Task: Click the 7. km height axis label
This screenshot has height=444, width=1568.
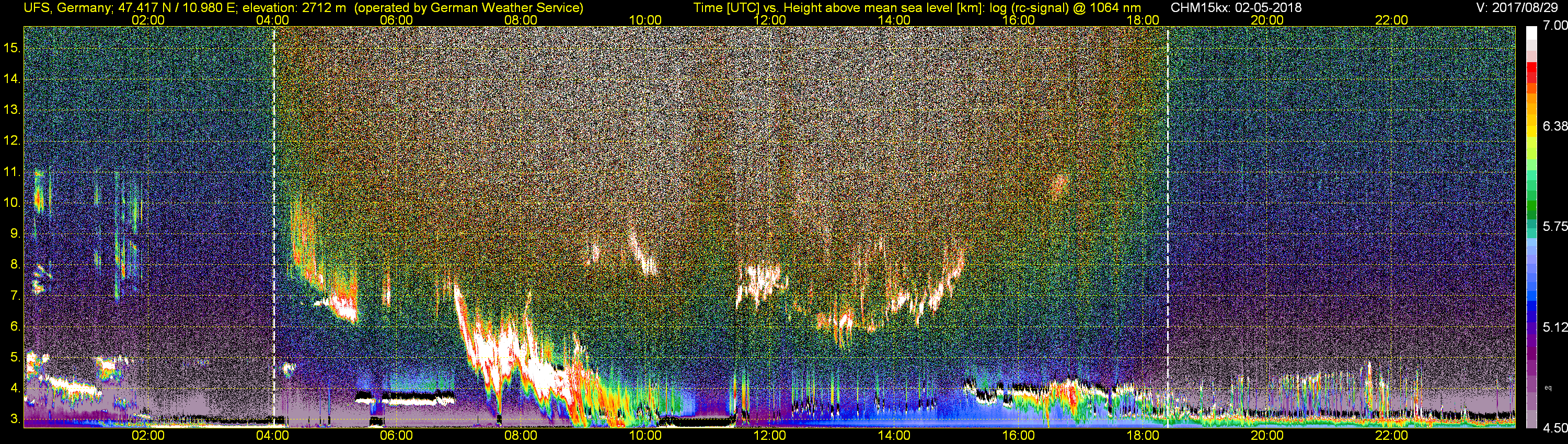Action: point(15,296)
